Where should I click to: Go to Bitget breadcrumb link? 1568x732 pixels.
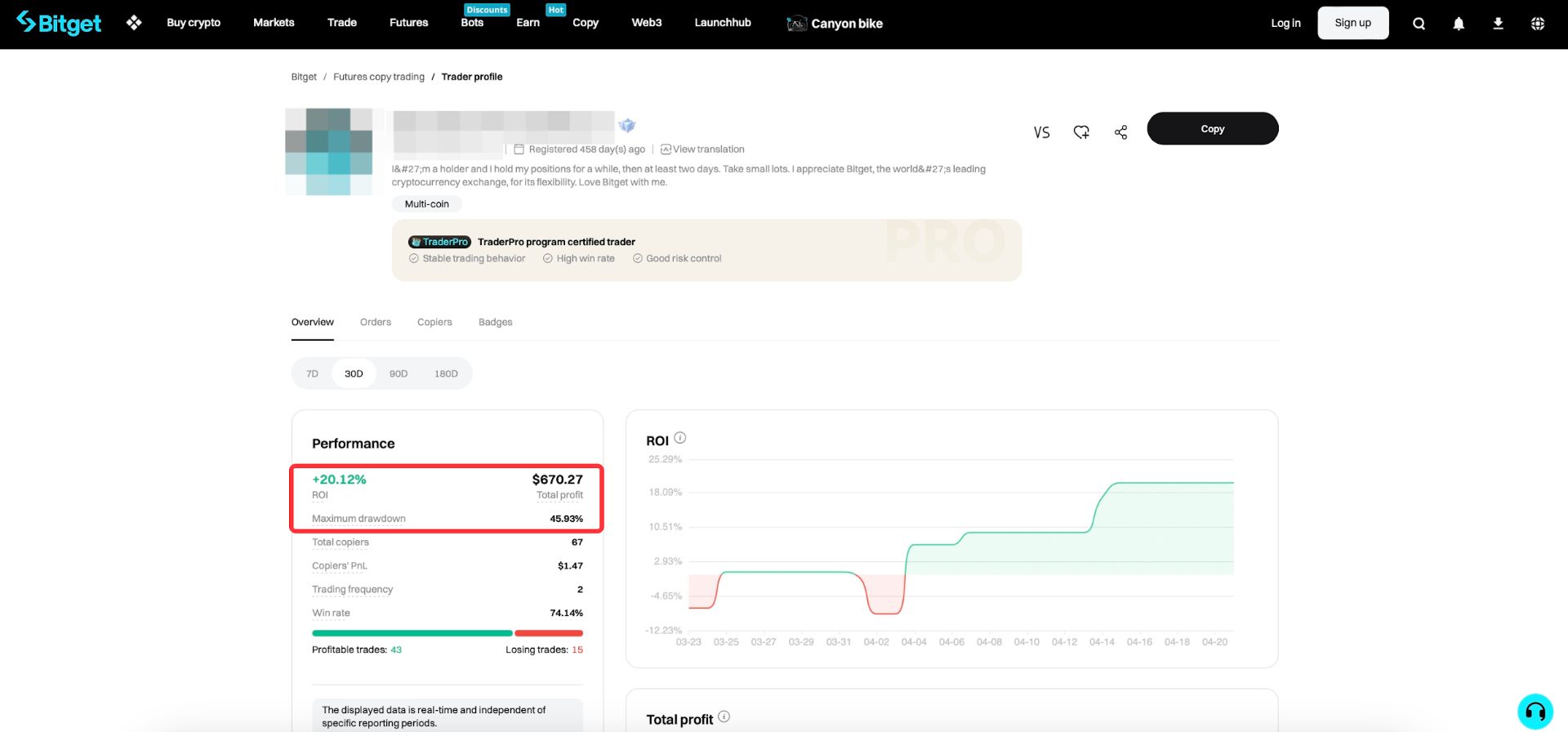[304, 77]
